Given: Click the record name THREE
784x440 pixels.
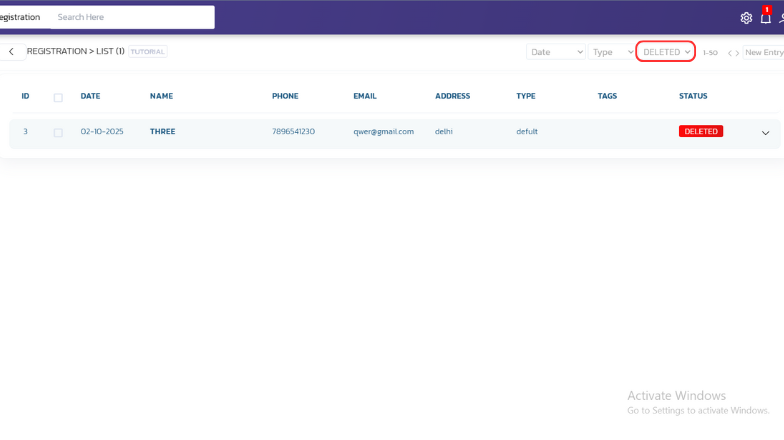Looking at the screenshot, I should pyautogui.click(x=162, y=131).
